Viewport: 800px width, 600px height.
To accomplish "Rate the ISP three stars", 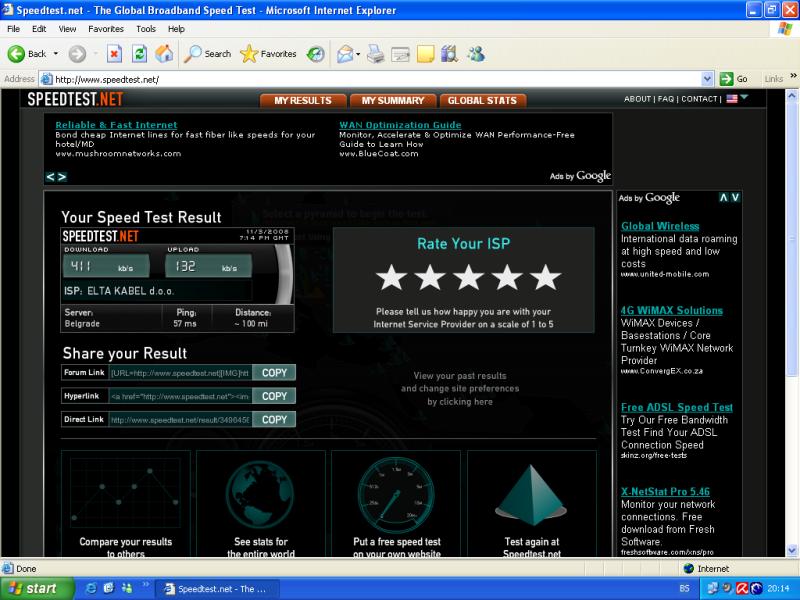I will [x=468, y=278].
